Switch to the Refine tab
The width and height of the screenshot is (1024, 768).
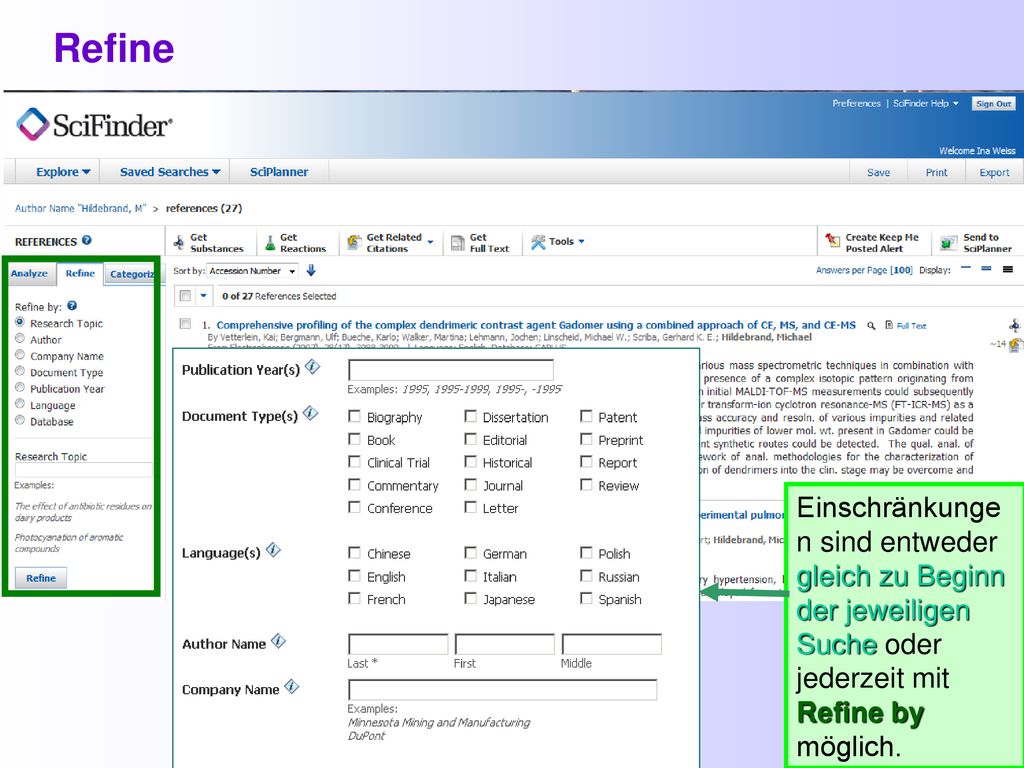[x=80, y=273]
